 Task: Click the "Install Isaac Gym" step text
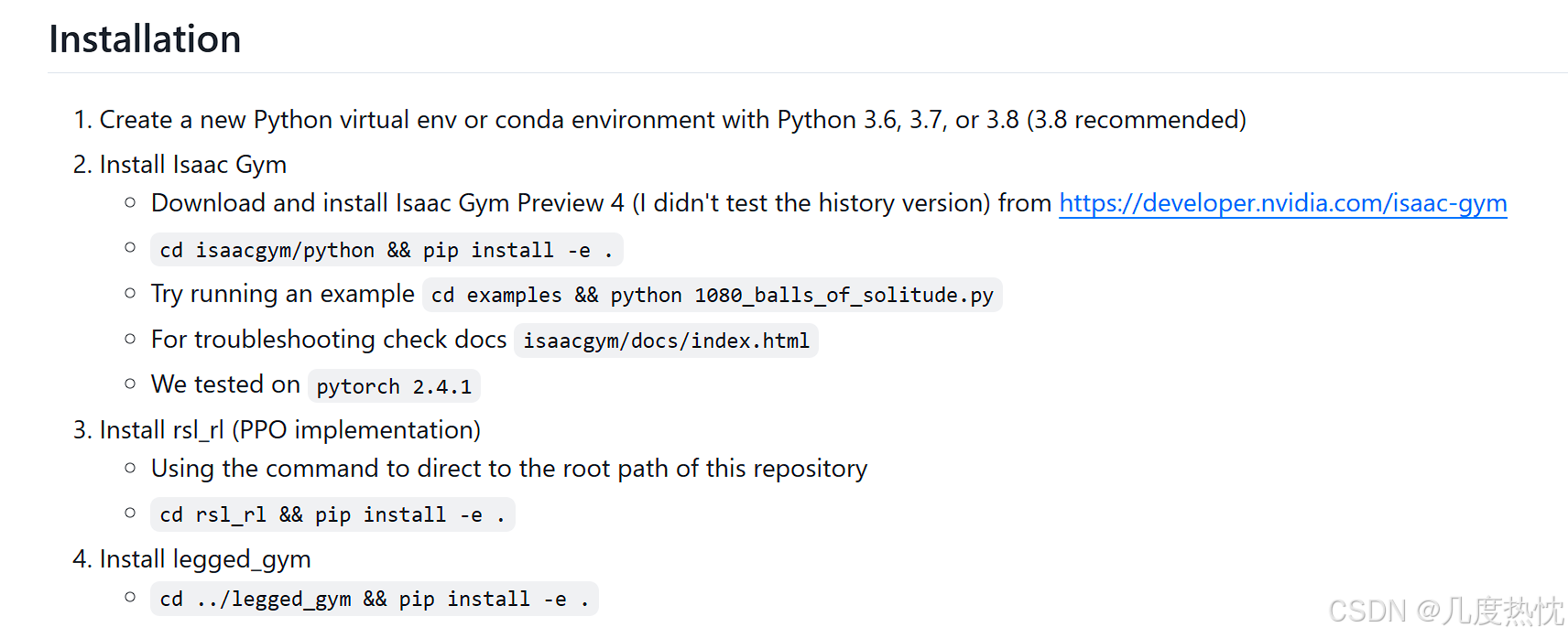click(192, 165)
